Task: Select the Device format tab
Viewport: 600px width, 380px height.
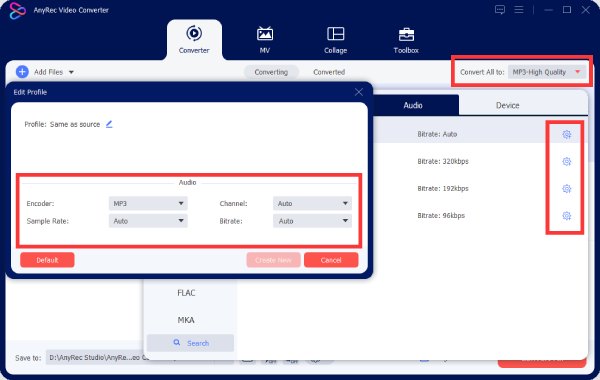Action: 507,105
